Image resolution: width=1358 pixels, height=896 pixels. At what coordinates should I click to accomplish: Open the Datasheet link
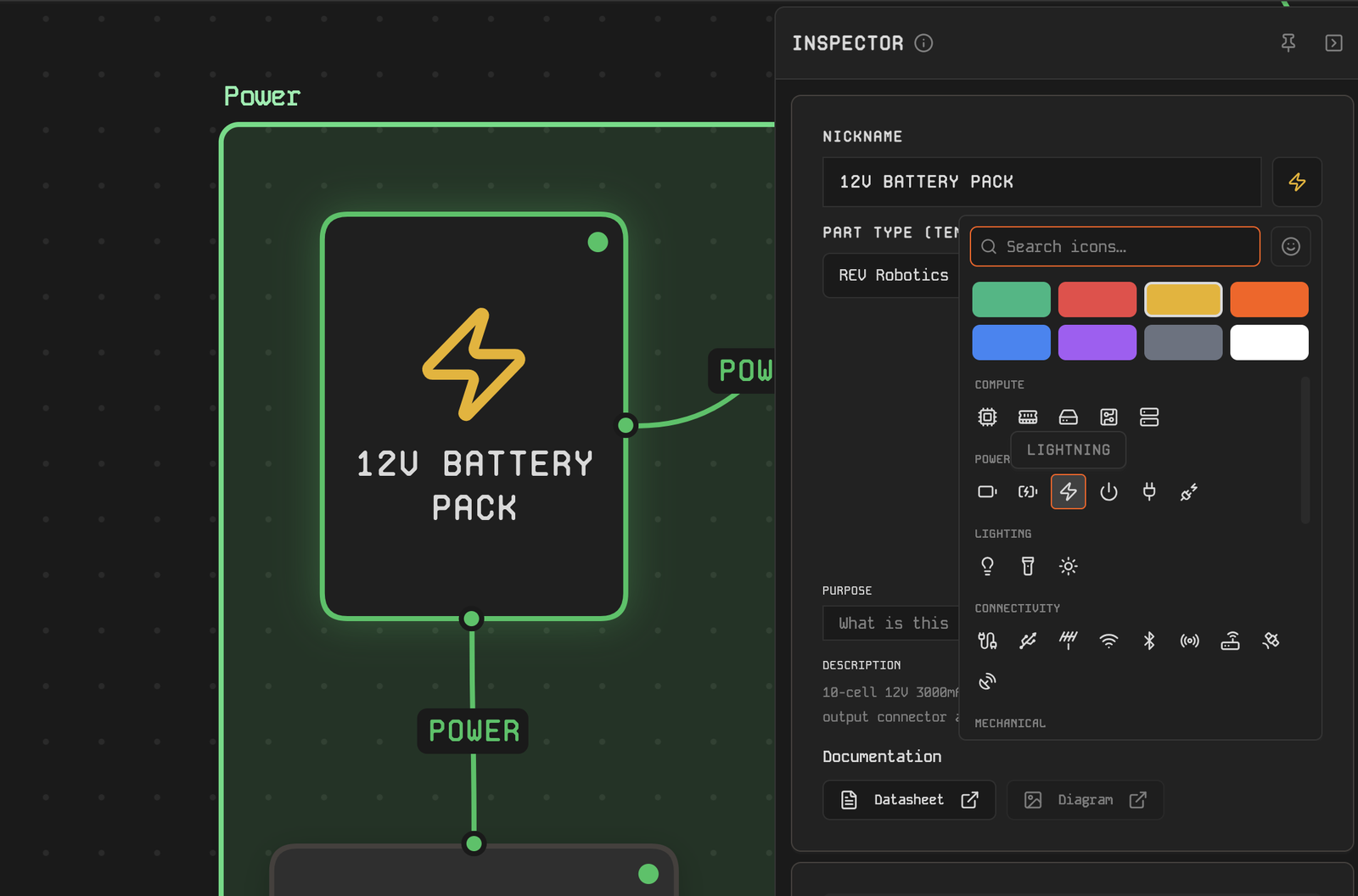point(909,800)
